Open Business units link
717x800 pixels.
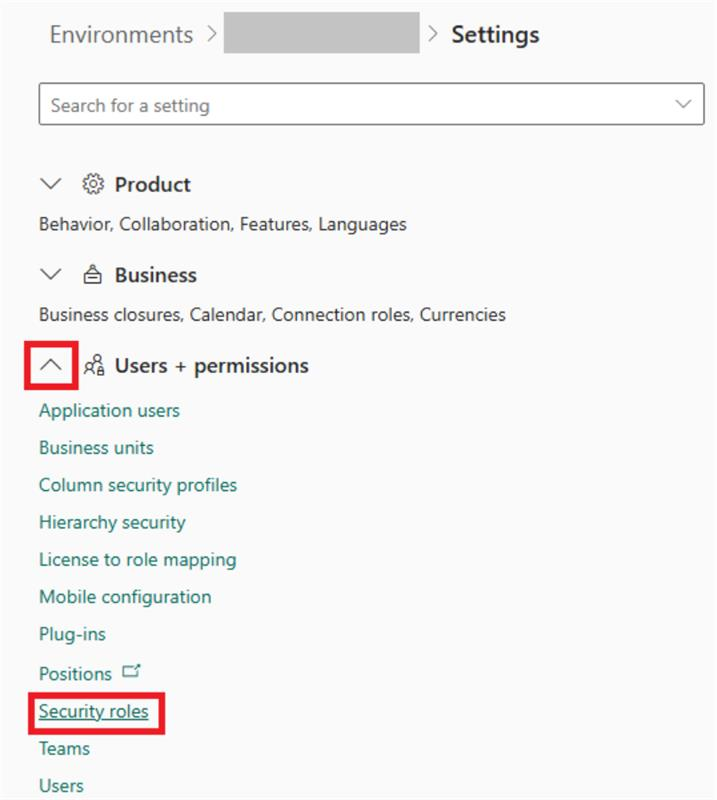click(96, 447)
